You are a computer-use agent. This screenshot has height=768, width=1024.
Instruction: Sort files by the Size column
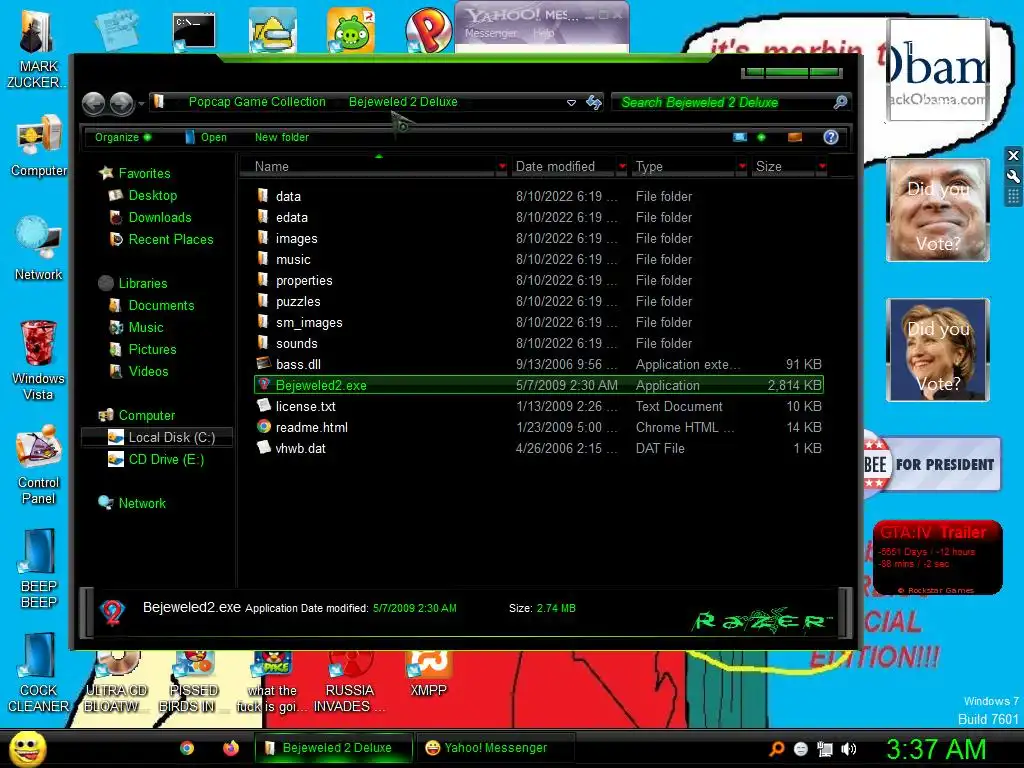[784, 167]
